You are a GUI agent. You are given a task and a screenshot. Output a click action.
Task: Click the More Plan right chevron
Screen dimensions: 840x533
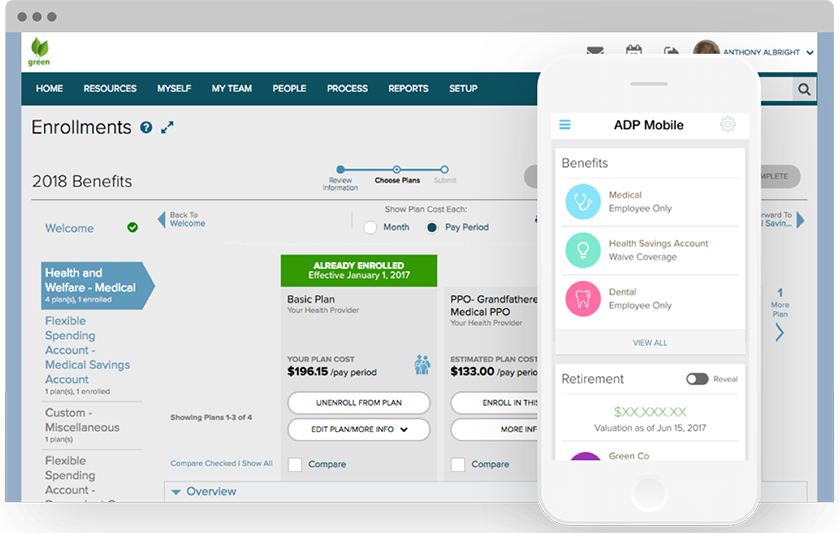779,333
